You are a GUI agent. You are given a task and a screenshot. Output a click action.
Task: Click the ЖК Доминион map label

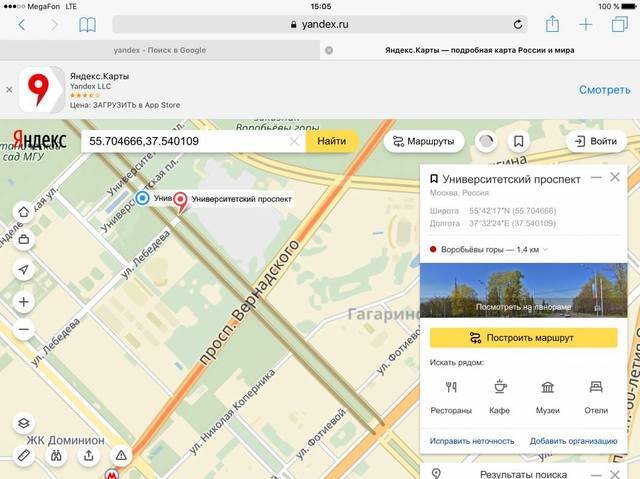[x=66, y=441]
